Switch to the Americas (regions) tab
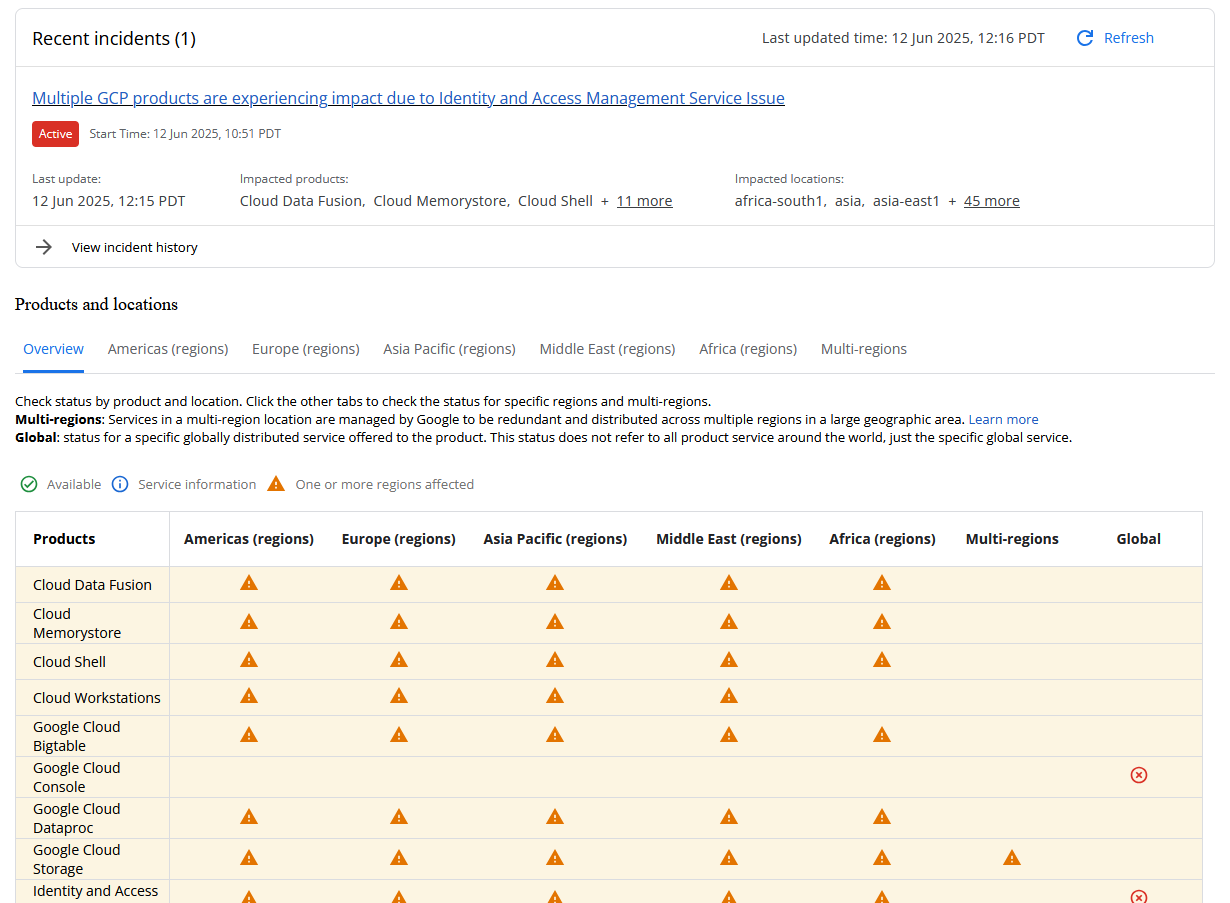This screenshot has width=1230, height=903. 168,349
